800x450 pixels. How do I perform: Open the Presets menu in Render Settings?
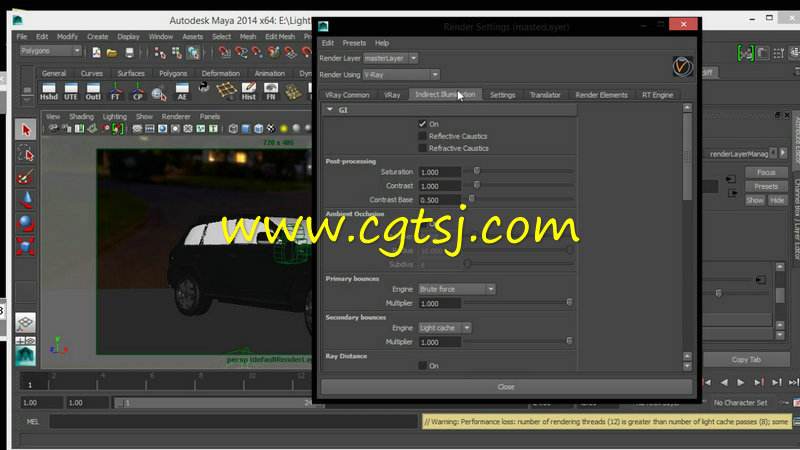[x=354, y=43]
